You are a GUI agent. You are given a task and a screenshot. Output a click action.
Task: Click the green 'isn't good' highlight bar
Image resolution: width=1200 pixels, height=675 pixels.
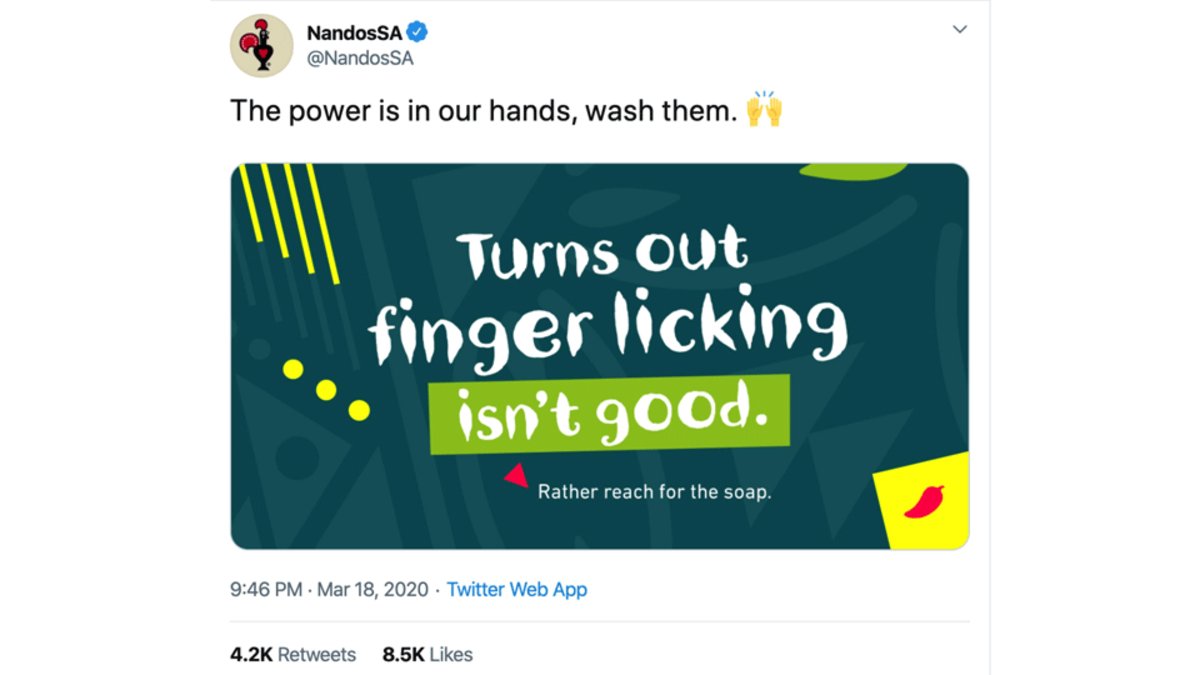[610, 410]
